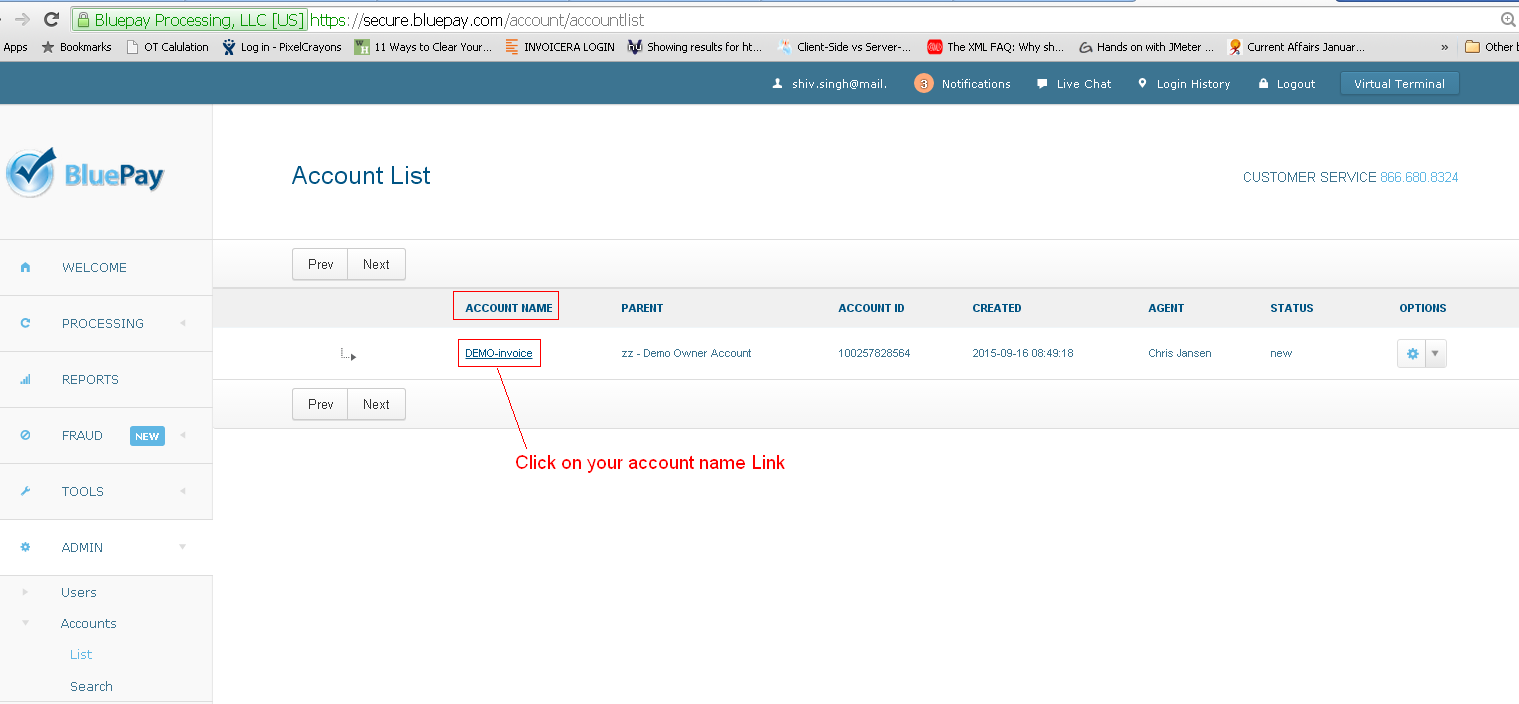Click the bar chart icon beside REPORTS

(26, 379)
